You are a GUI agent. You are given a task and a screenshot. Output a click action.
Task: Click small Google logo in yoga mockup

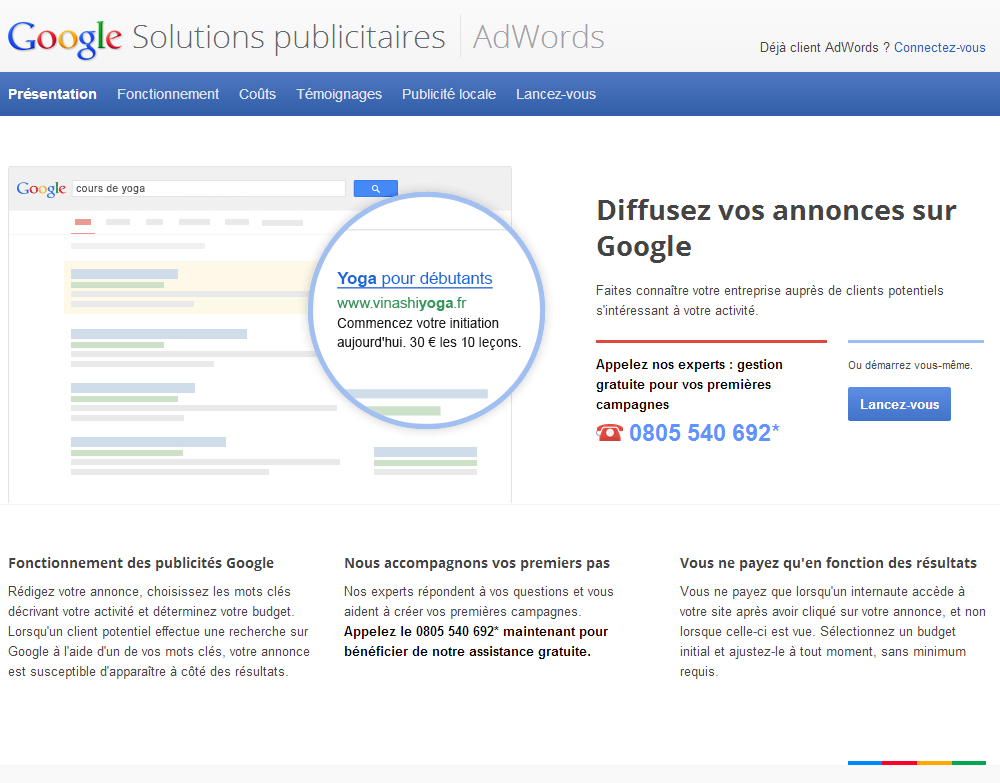[x=41, y=189]
